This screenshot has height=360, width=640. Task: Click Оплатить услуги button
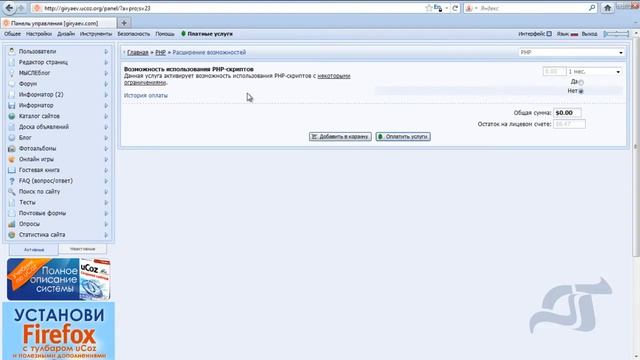pos(403,136)
